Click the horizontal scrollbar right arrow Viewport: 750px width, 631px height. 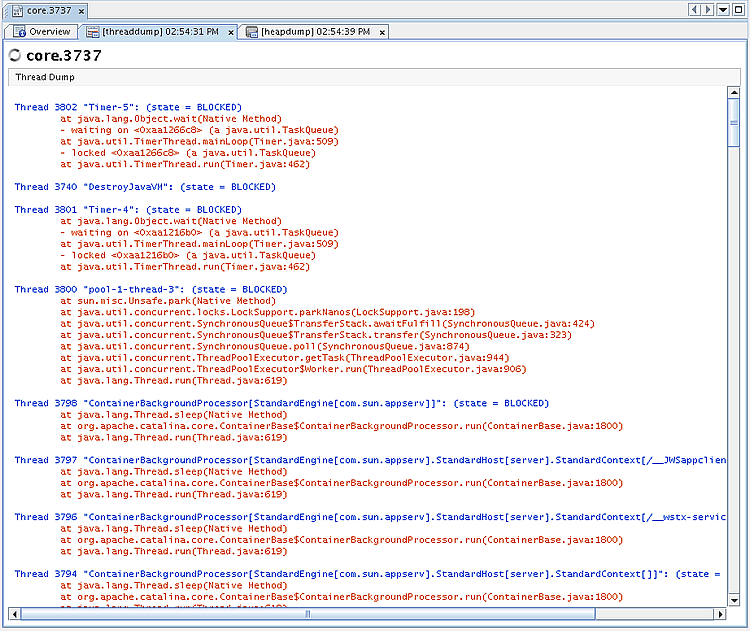(720, 613)
